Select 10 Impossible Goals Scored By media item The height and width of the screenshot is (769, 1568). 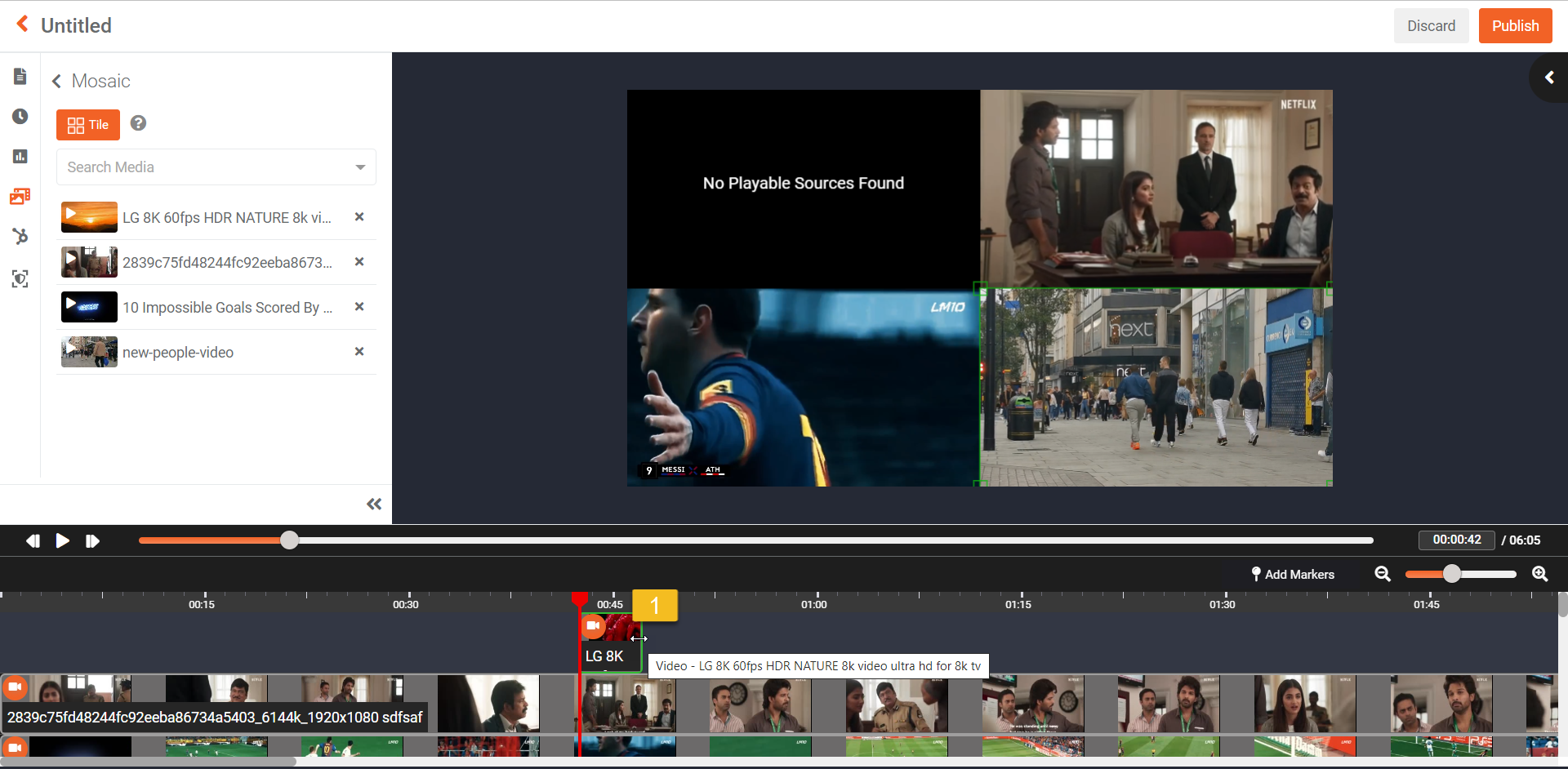click(227, 308)
